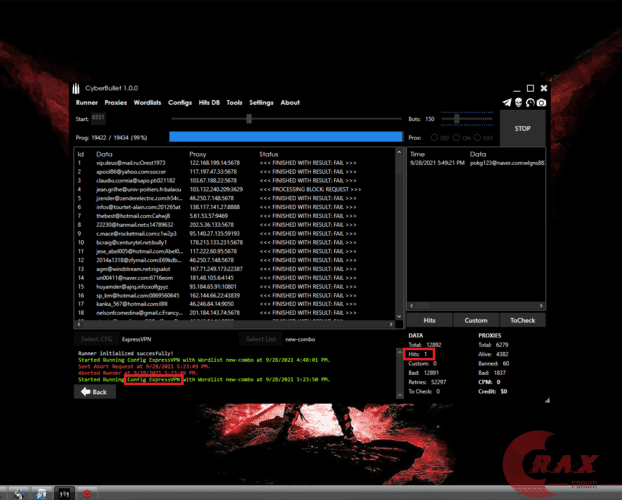Click the Proxy column header

point(198,154)
